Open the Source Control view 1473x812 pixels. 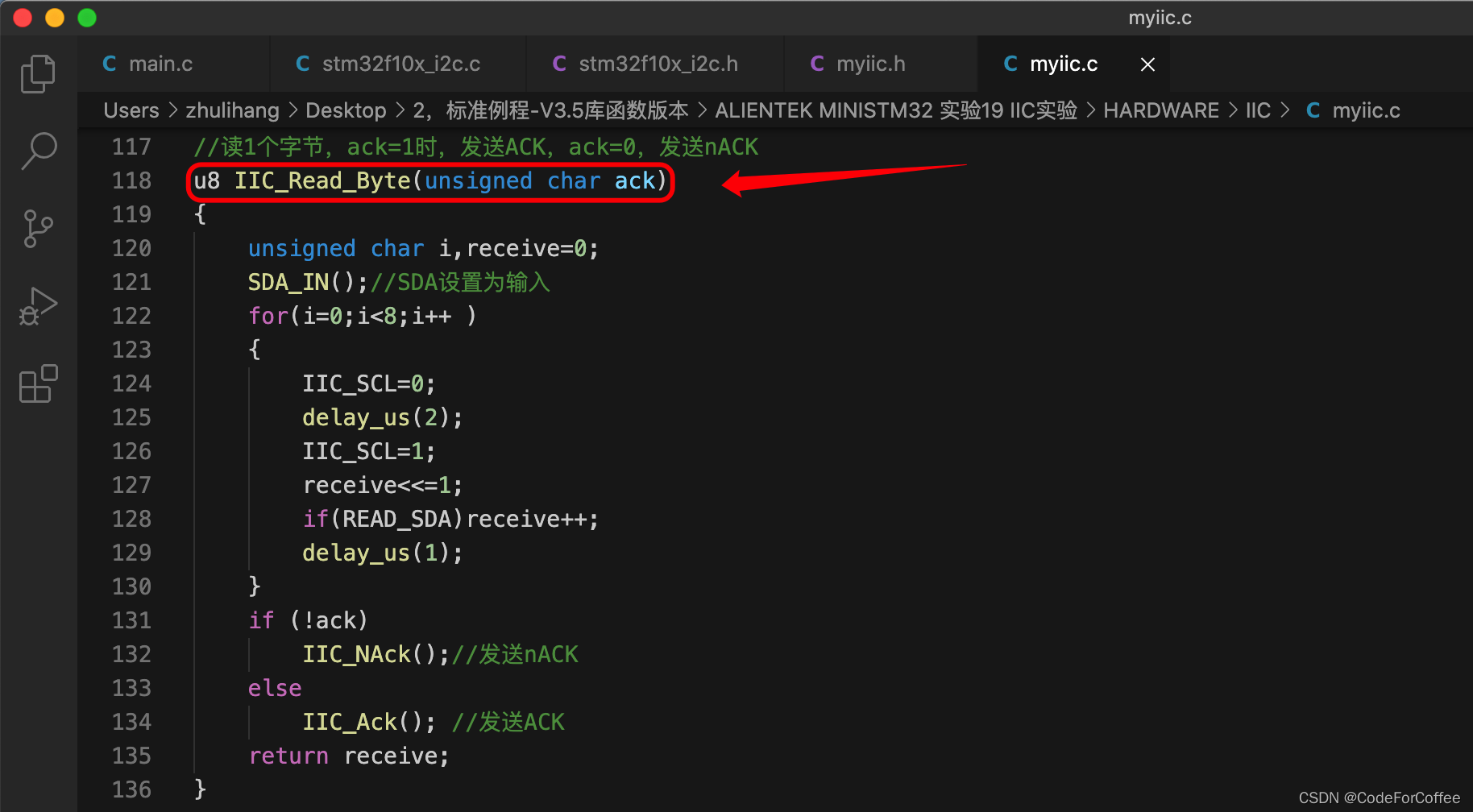click(x=38, y=229)
